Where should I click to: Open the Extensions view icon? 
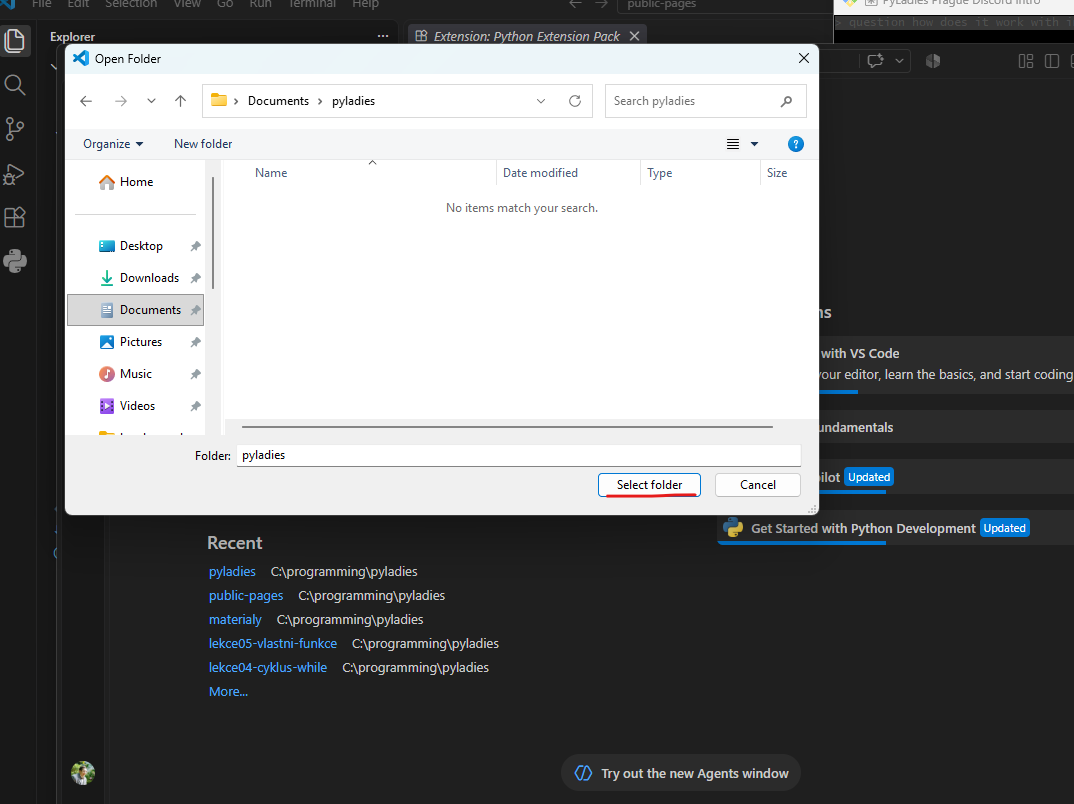[15, 218]
